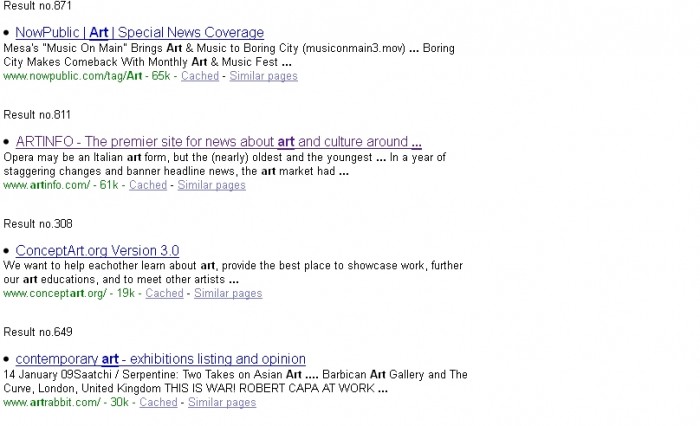
Task: Open Similar pages for conceptart.org result
Action: (228, 293)
